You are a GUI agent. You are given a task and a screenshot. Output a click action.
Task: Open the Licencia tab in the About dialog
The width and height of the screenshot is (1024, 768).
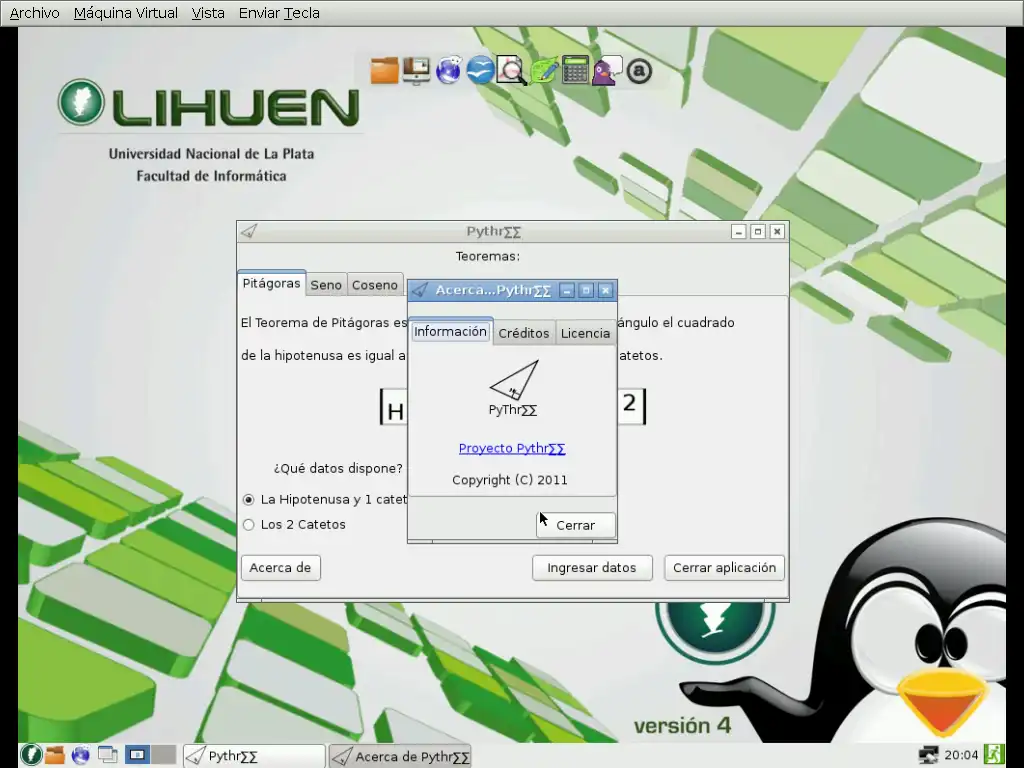[x=585, y=333]
